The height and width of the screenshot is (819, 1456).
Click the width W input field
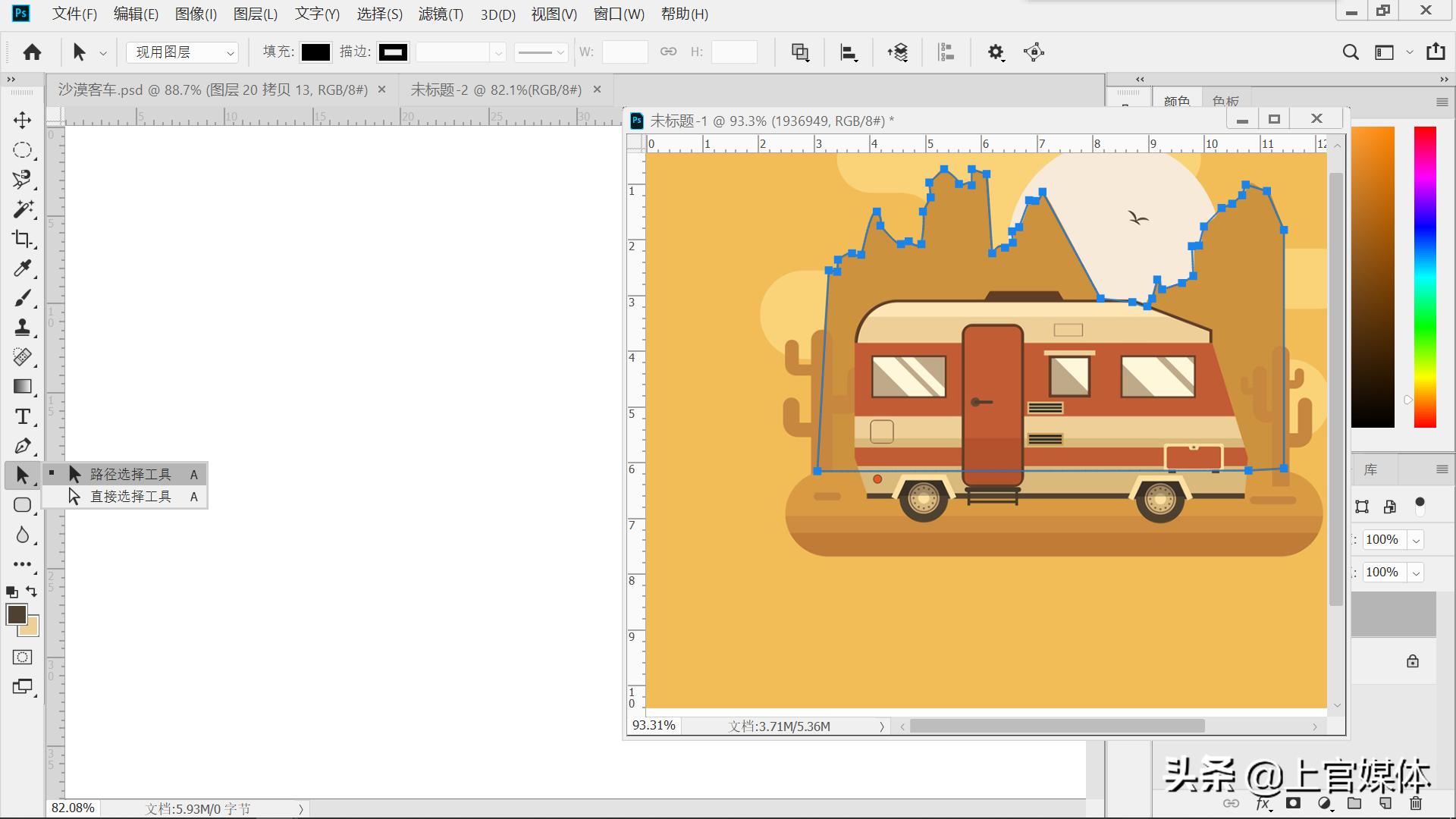tap(624, 52)
